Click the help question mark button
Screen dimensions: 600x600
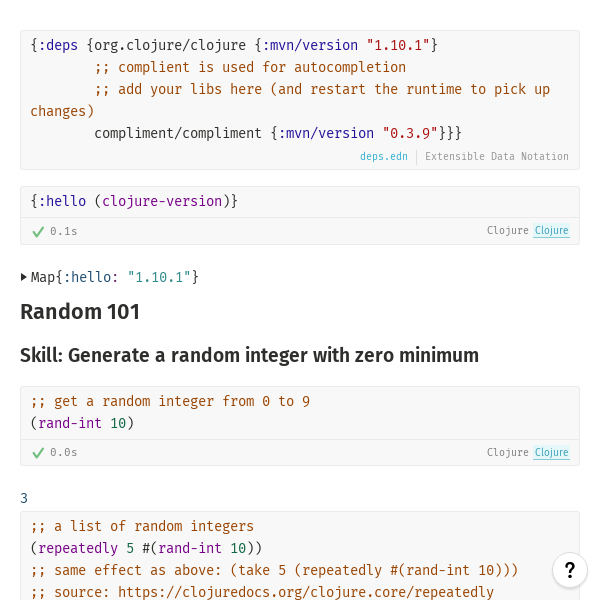tap(570, 570)
